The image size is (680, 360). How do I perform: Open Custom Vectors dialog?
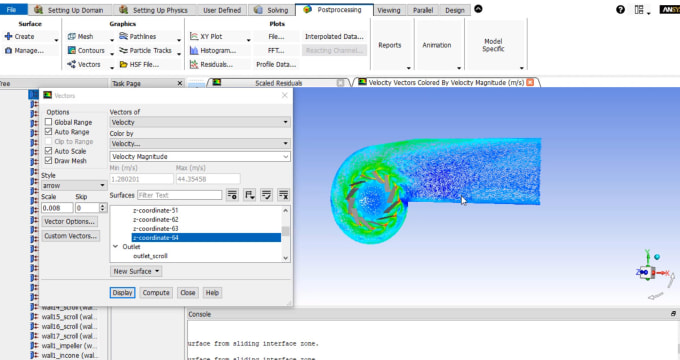pos(71,236)
